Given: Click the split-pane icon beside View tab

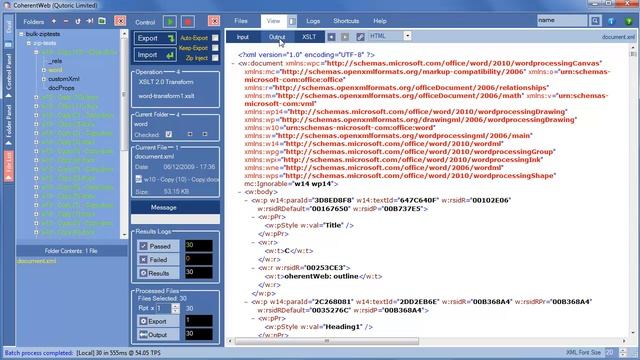Looking at the screenshot, I should tap(292, 21).
